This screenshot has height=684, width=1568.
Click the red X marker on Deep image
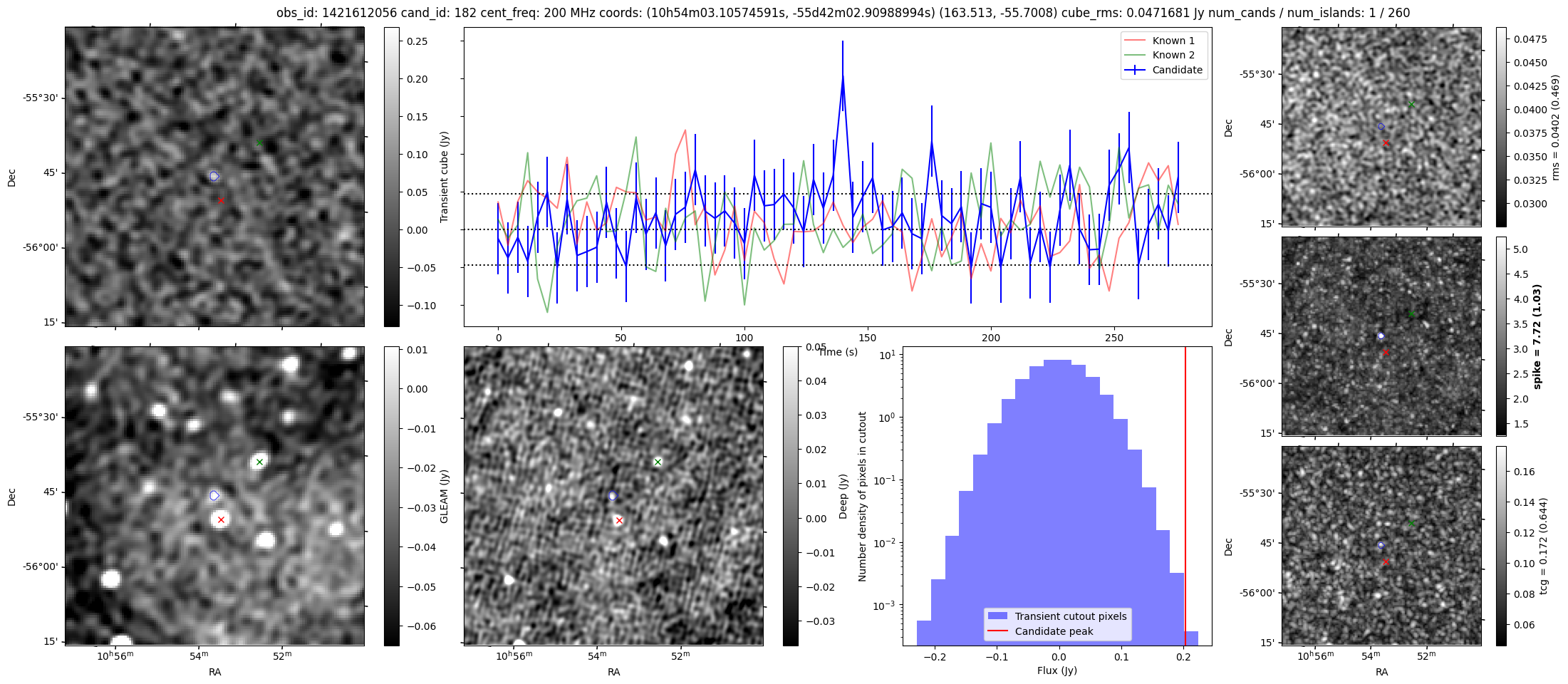pyautogui.click(x=619, y=521)
